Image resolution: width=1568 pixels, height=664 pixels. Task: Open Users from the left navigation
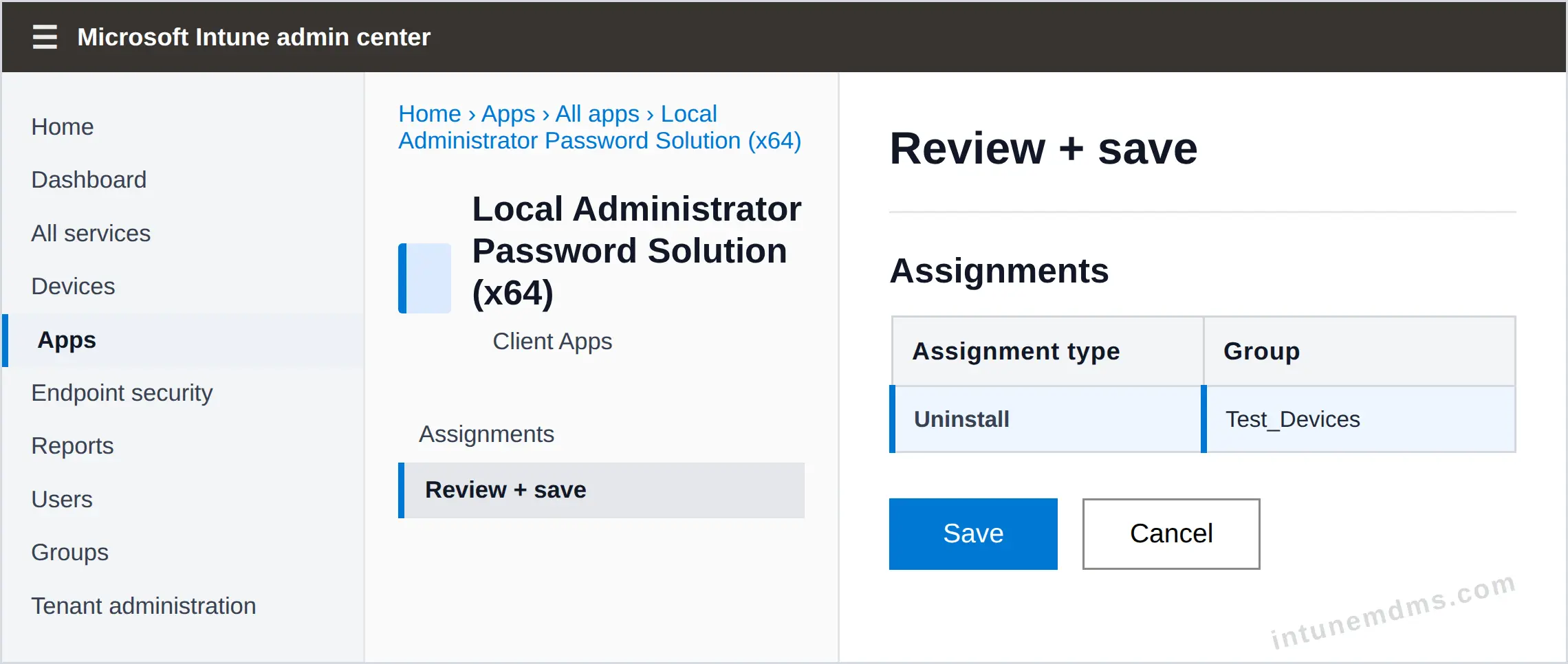62,500
